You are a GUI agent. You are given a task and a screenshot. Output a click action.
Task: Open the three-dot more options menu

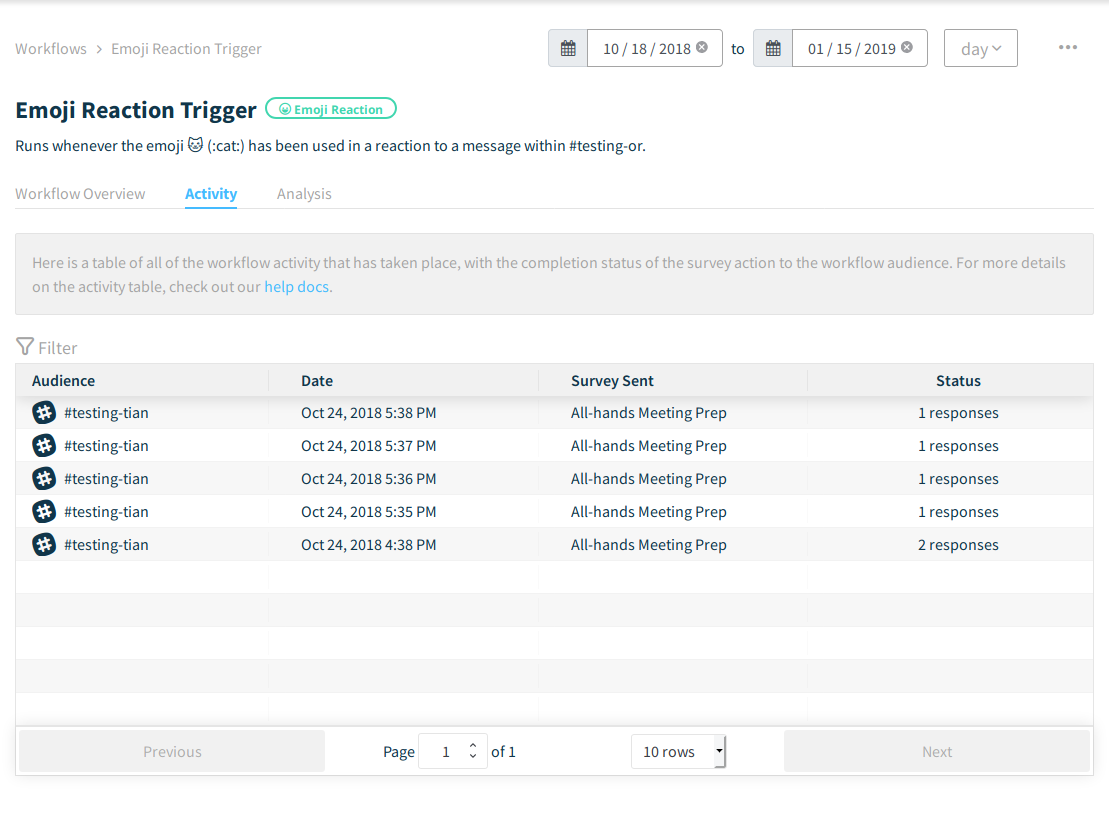point(1068,48)
